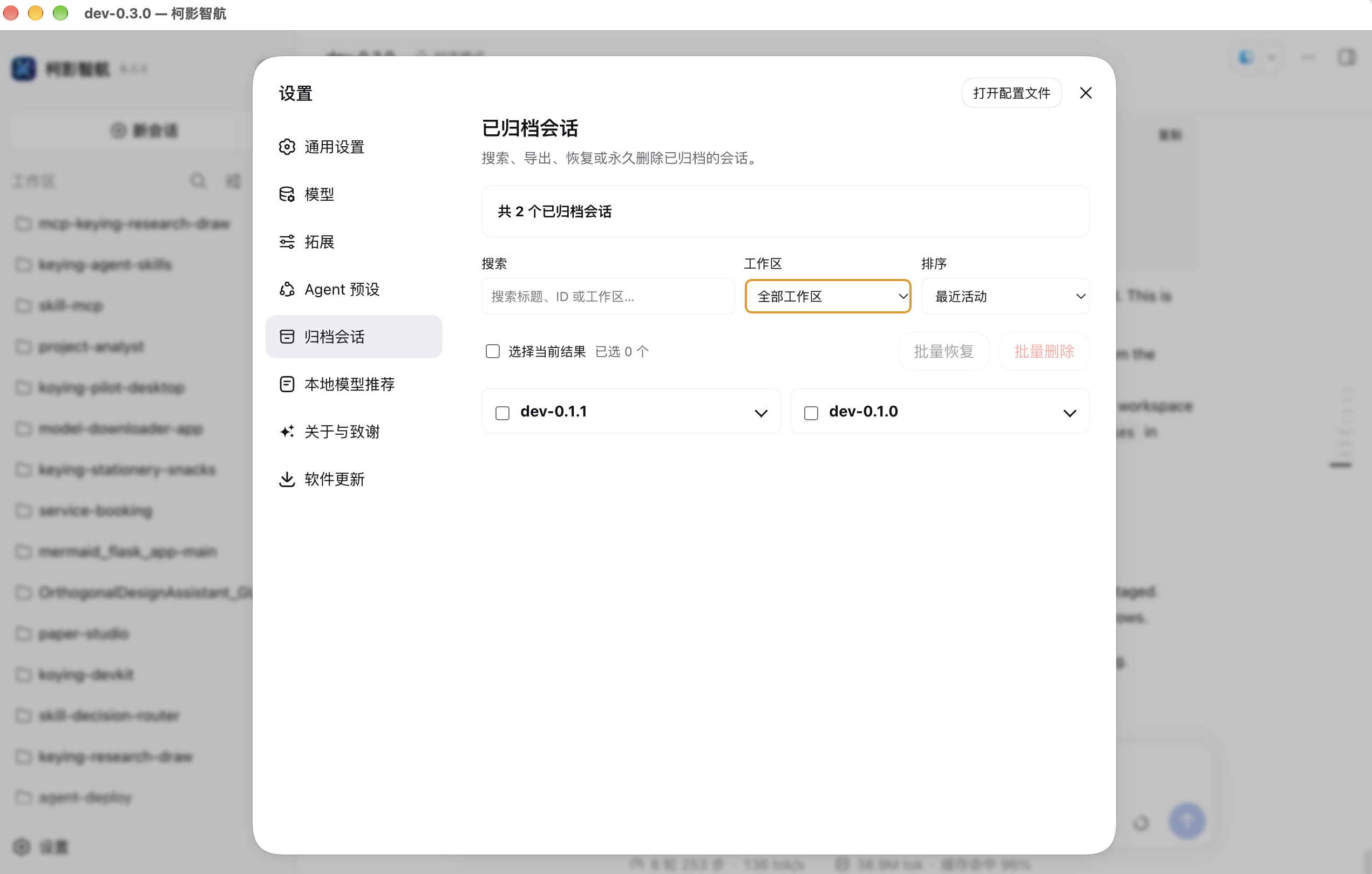Image resolution: width=1372 pixels, height=874 pixels.
Task: Click the folder icon for skill-mcp
Action: coord(23,306)
